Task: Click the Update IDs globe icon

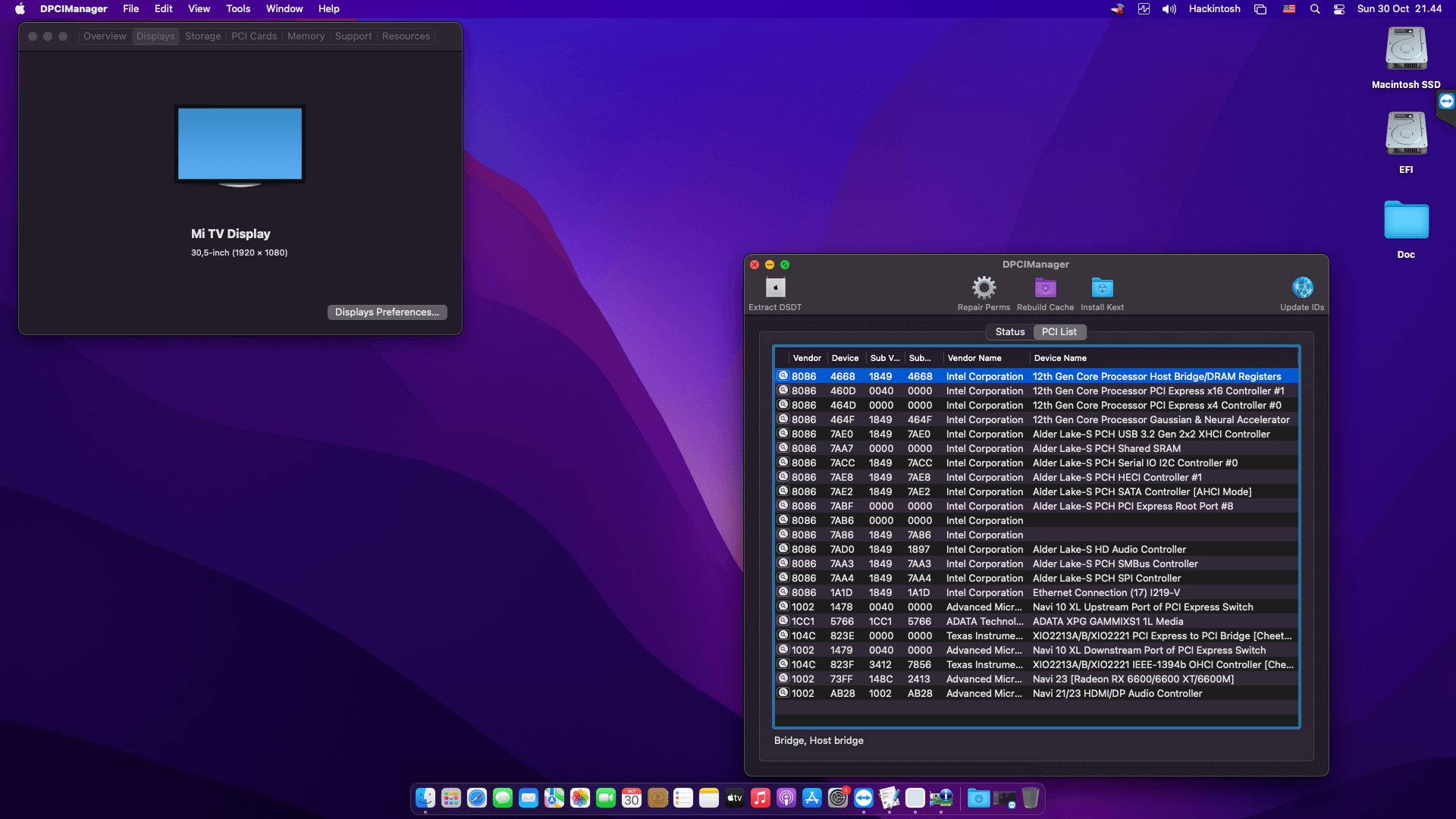Action: pos(1302,288)
